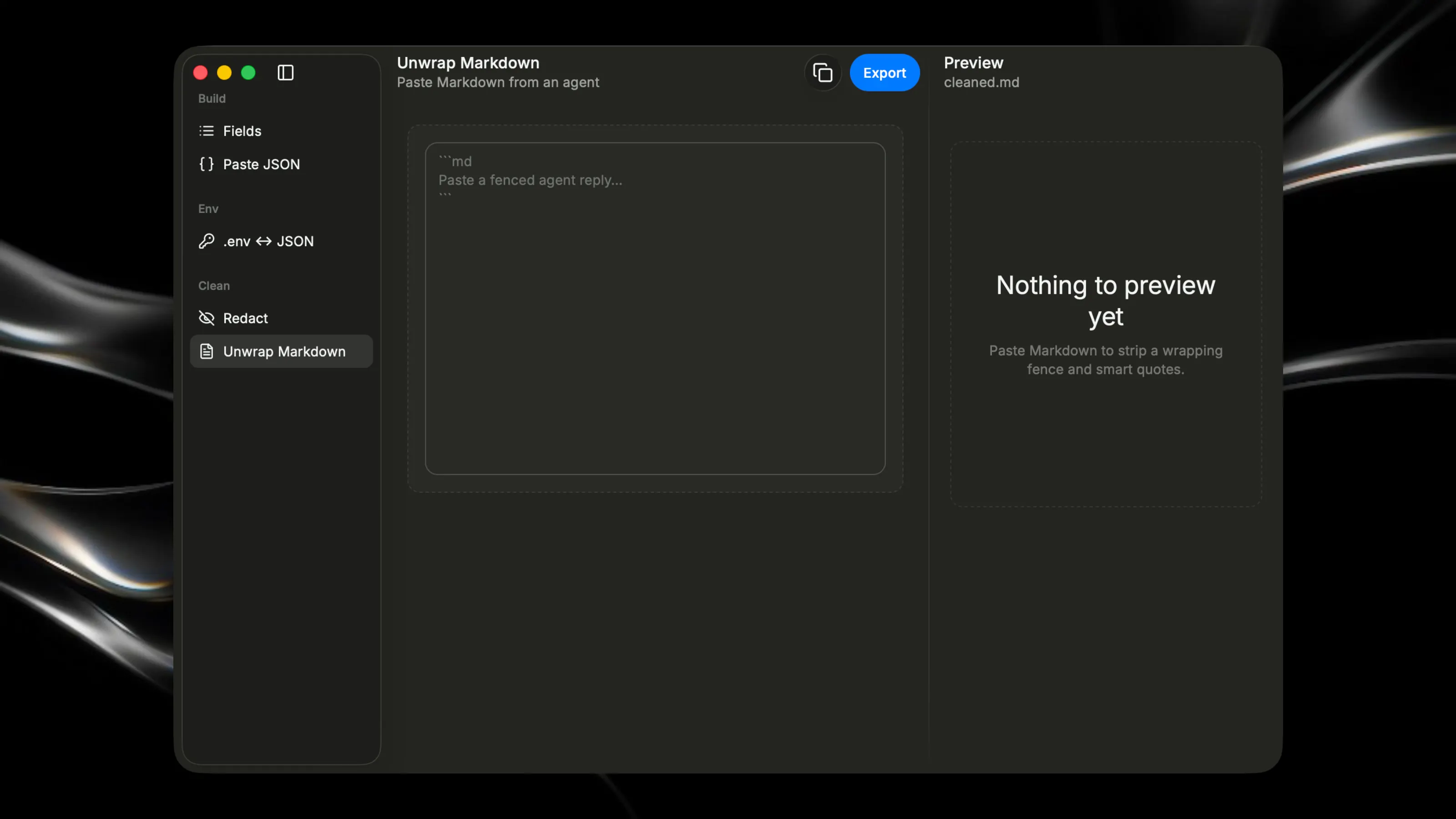Click the 'Paste Markdown from an agent' subtitle
This screenshot has width=1456, height=819.
(497, 82)
